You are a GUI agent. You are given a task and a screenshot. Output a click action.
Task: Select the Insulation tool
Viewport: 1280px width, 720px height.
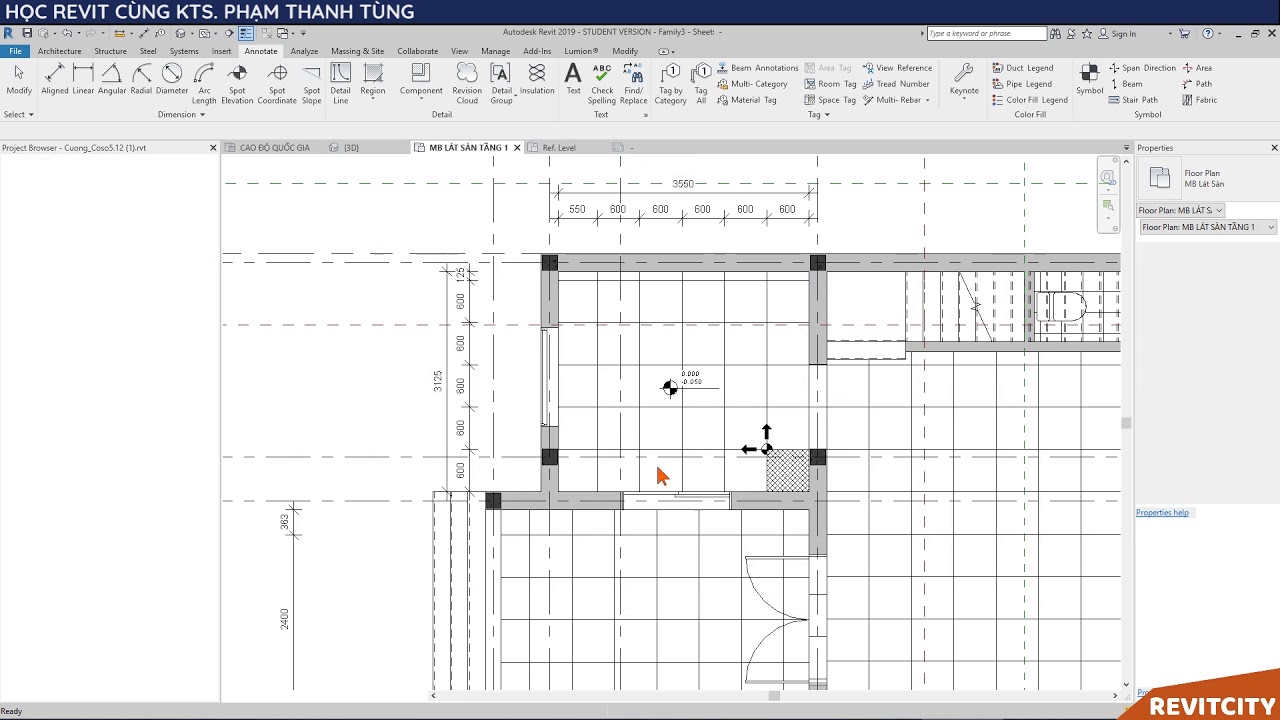click(537, 80)
